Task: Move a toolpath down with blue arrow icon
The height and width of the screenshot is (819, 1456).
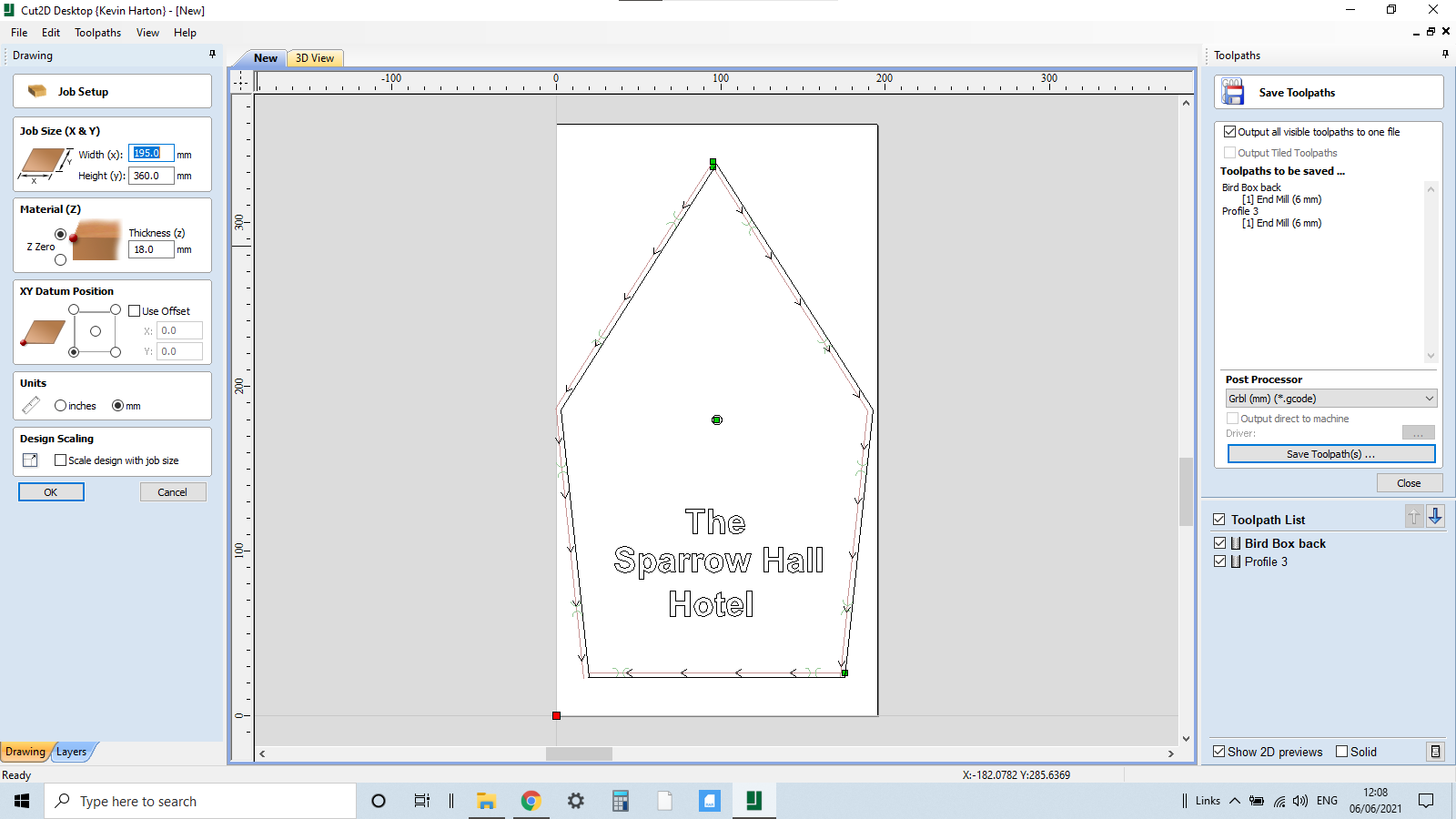Action: click(x=1436, y=517)
